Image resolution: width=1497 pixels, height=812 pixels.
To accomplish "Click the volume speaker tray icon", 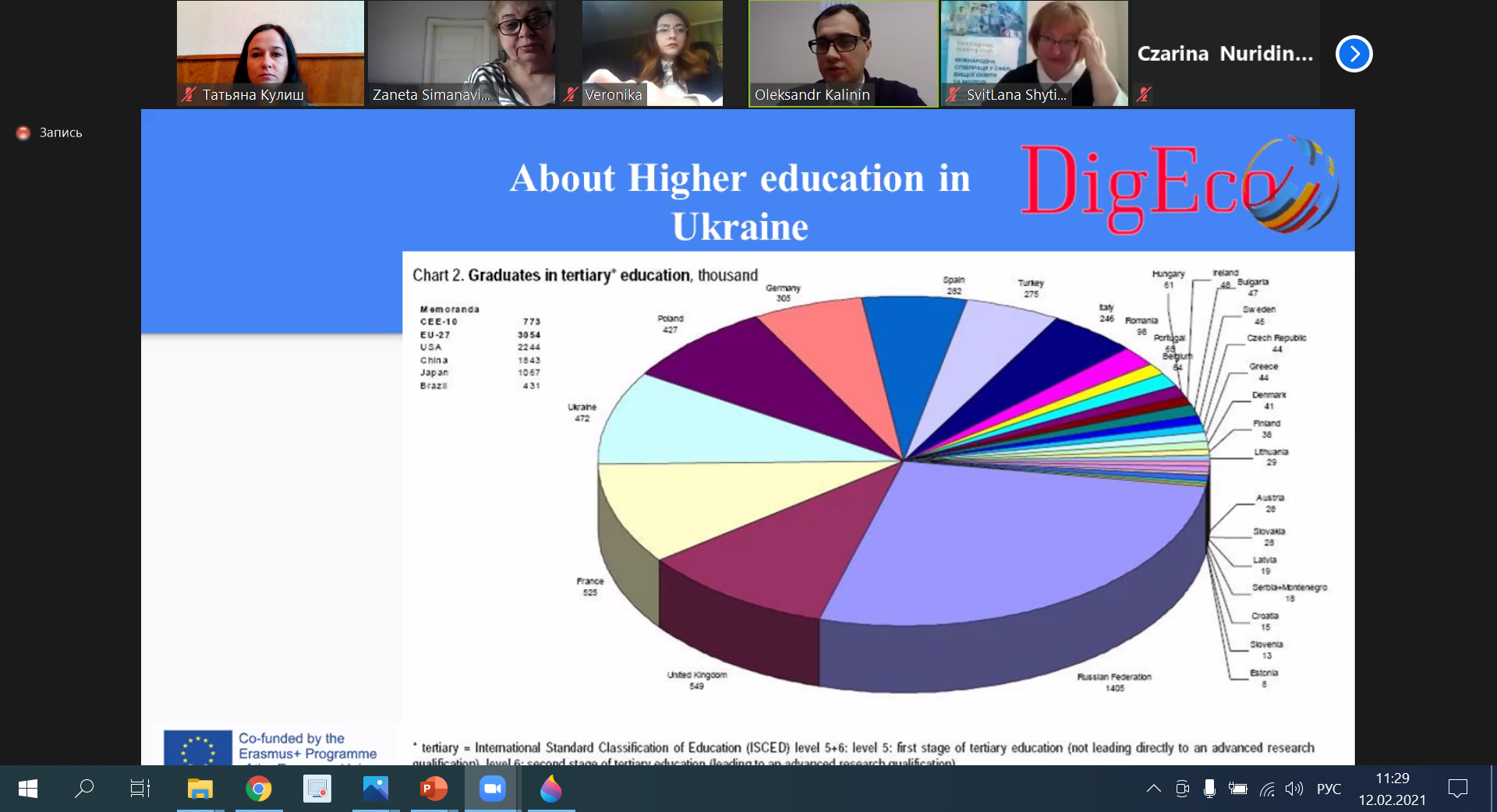I will [1294, 789].
